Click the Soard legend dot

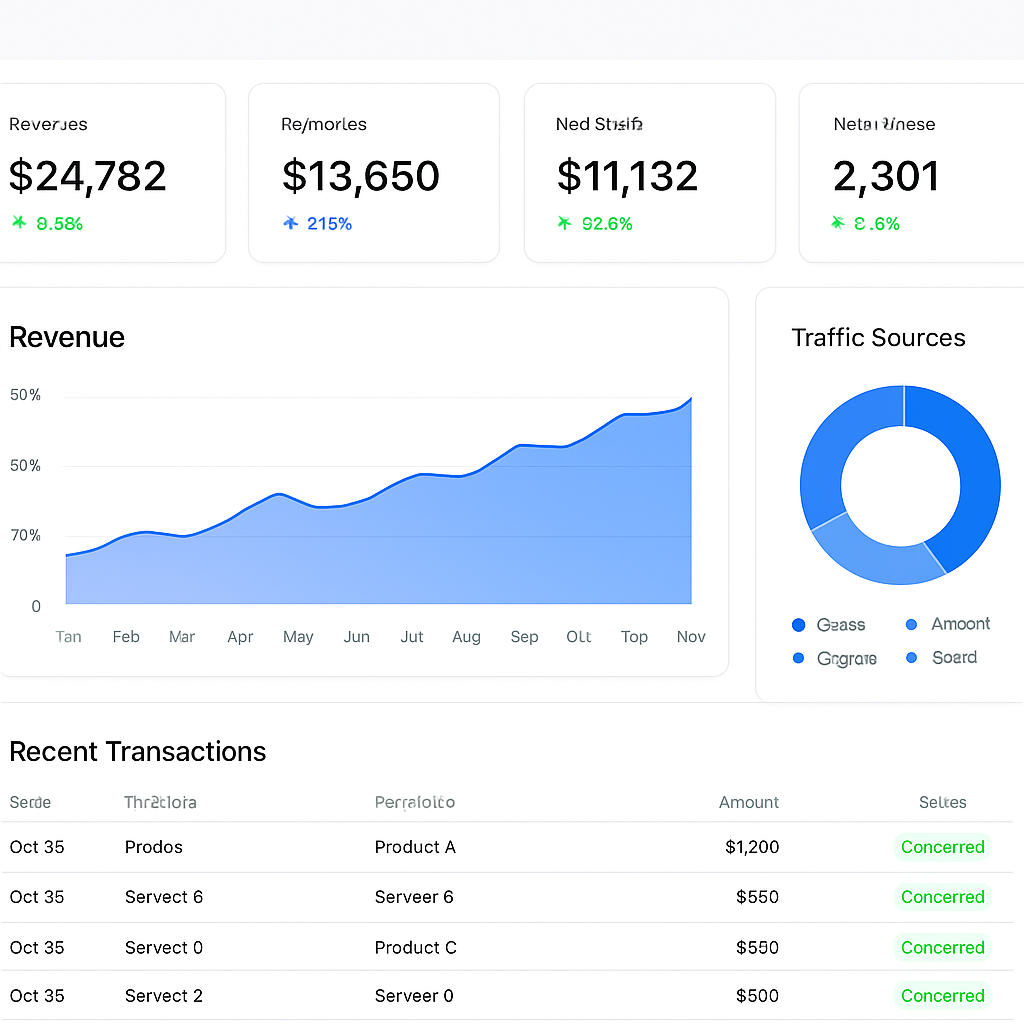click(912, 657)
